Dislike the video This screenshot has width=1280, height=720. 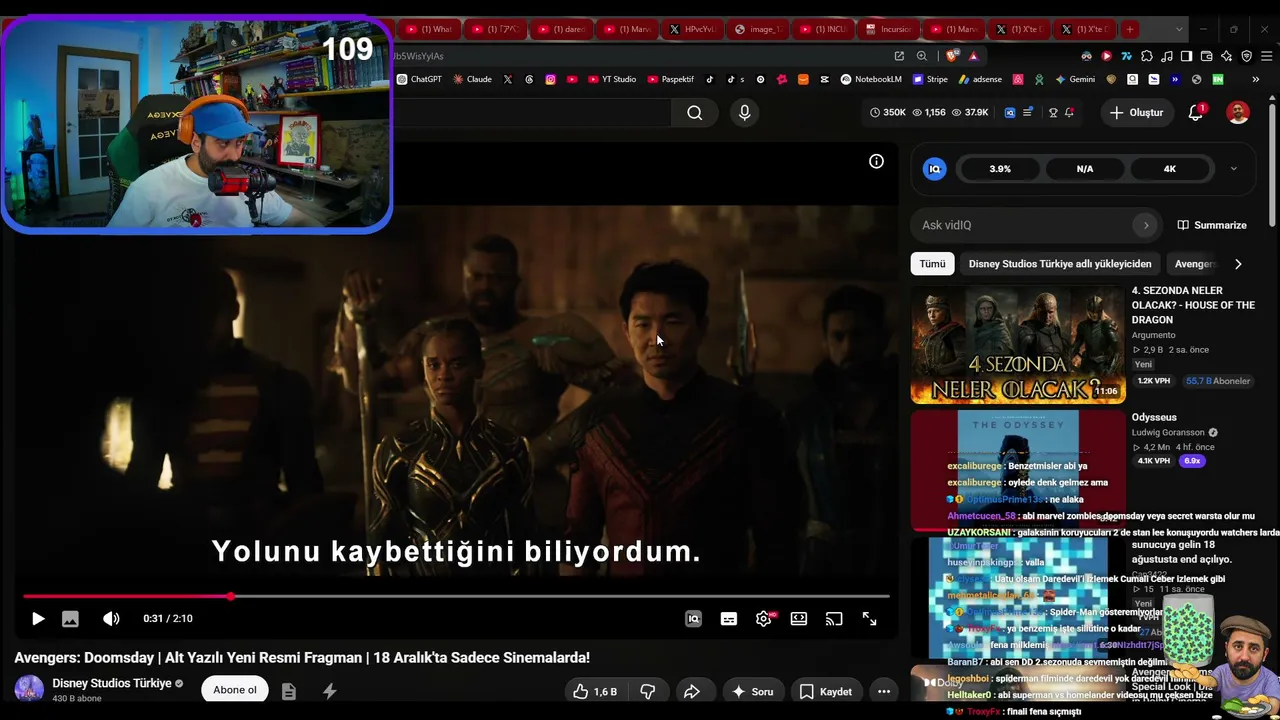(x=647, y=691)
